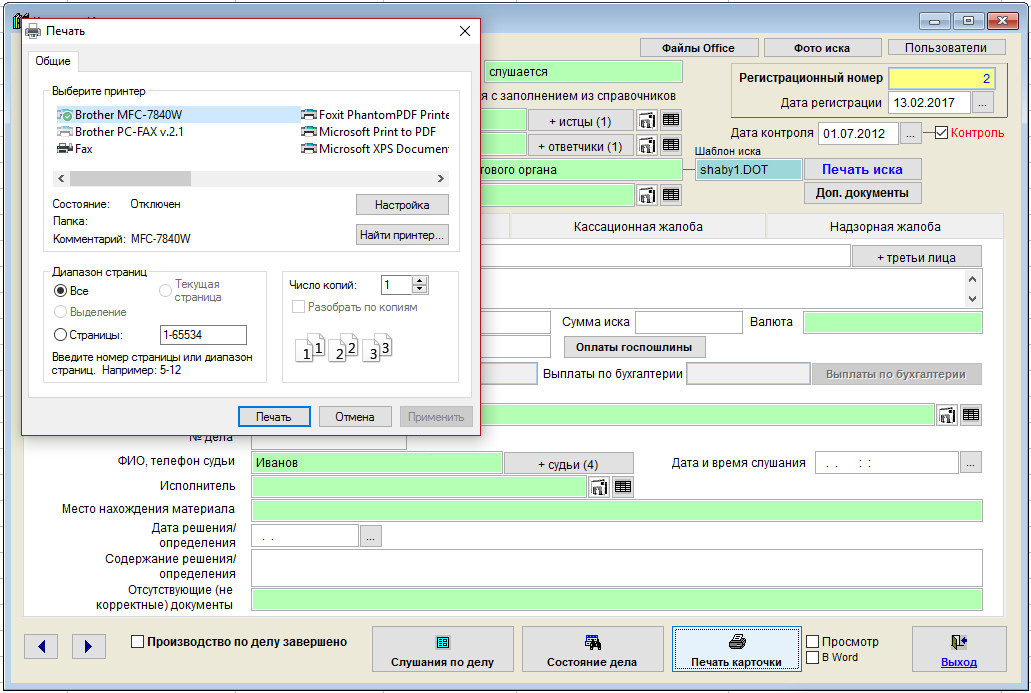Click the Слушания по делу button icon
This screenshot has height=693, width=1031.
[443, 642]
